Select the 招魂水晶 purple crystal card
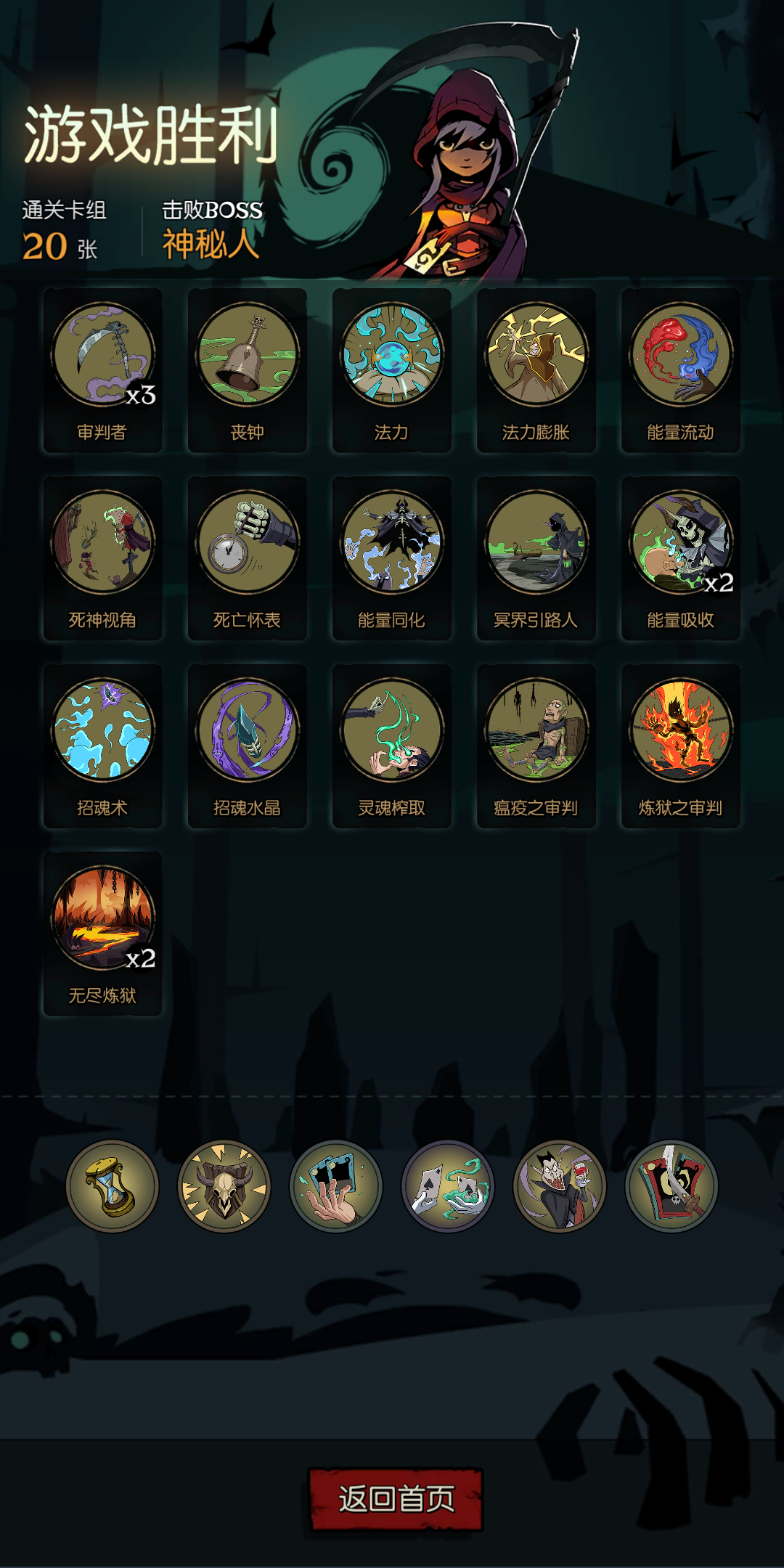 [247, 746]
